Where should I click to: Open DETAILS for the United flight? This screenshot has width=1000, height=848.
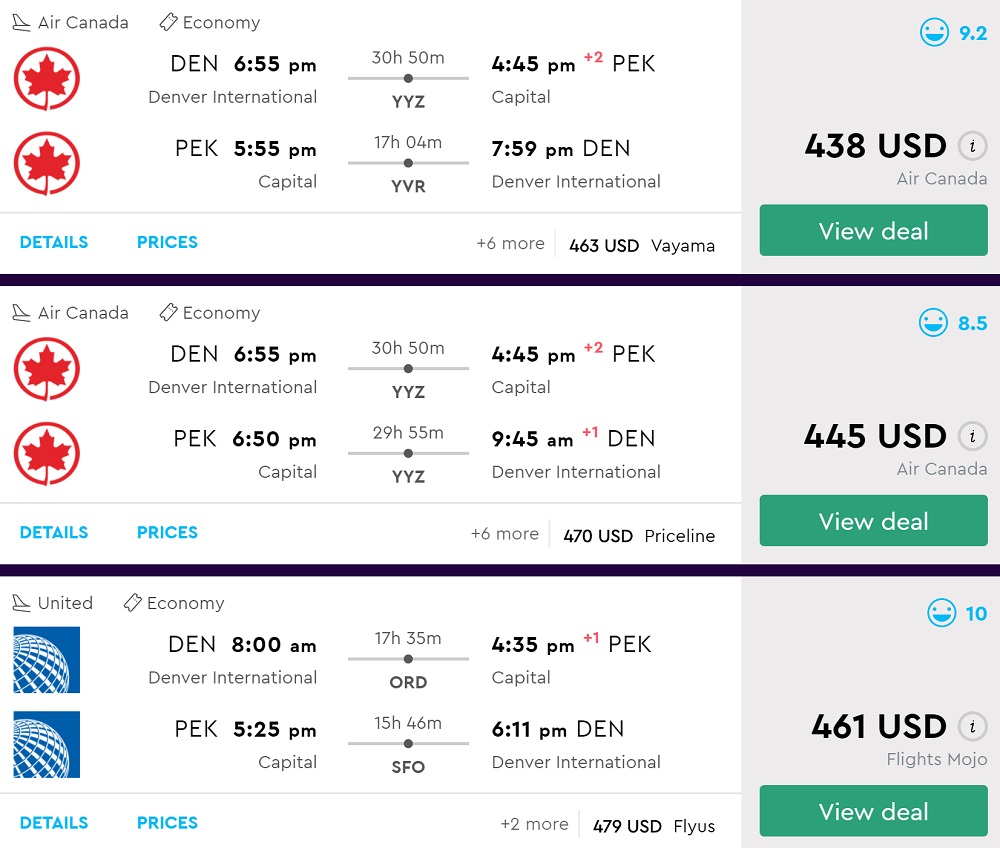(x=54, y=822)
